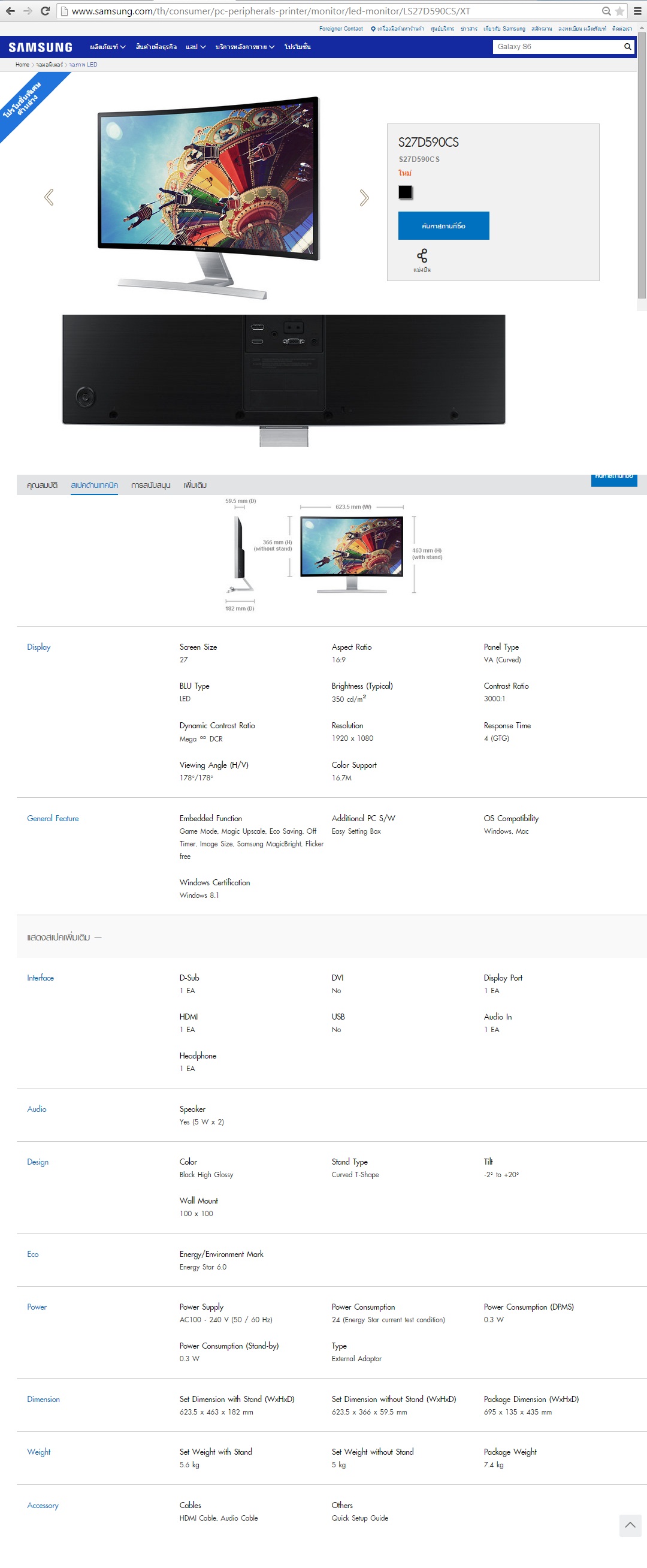
Task: Expand the แอป navigation dropdown
Action: (x=195, y=47)
